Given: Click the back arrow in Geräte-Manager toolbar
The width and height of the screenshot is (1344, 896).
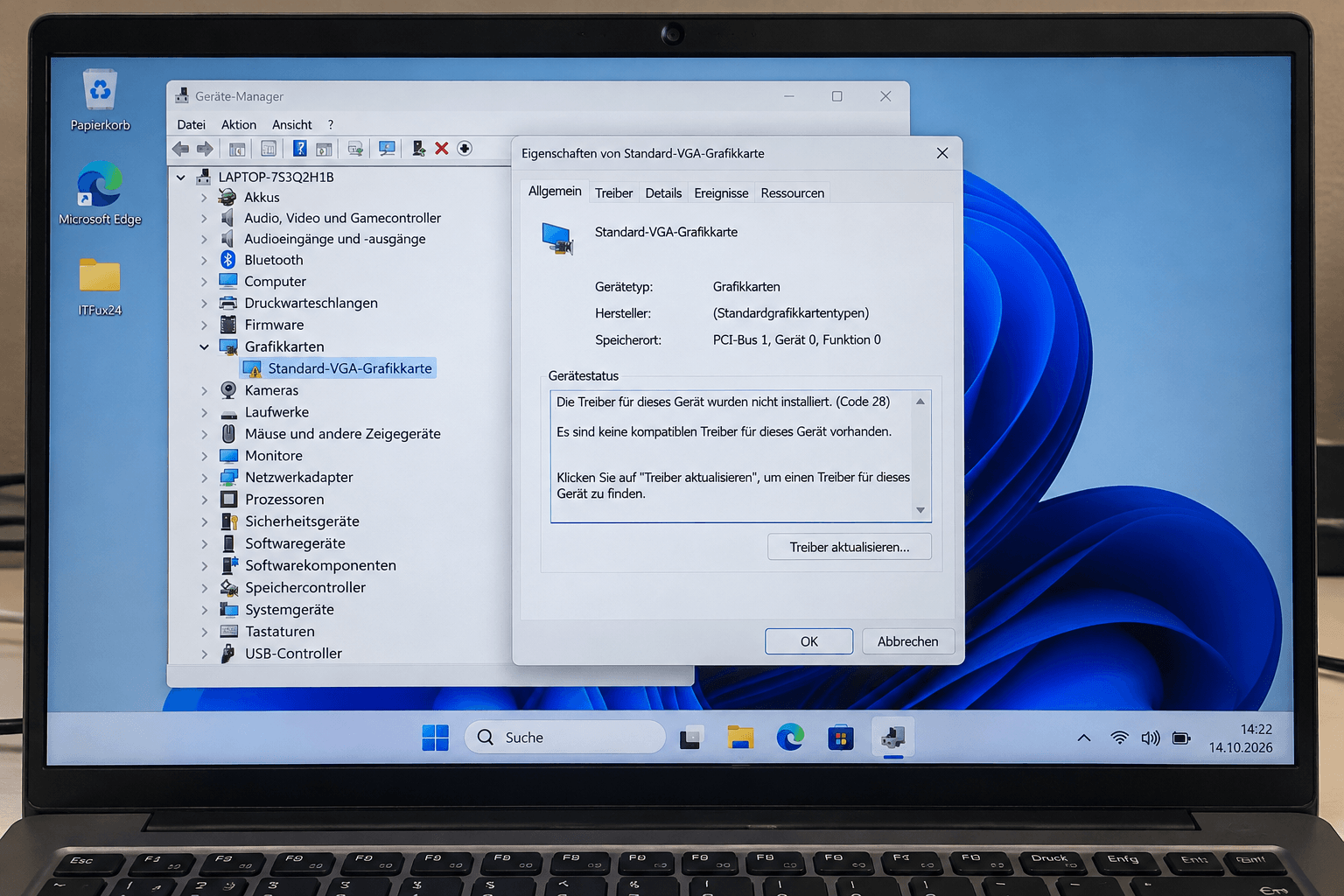Looking at the screenshot, I should 181,149.
